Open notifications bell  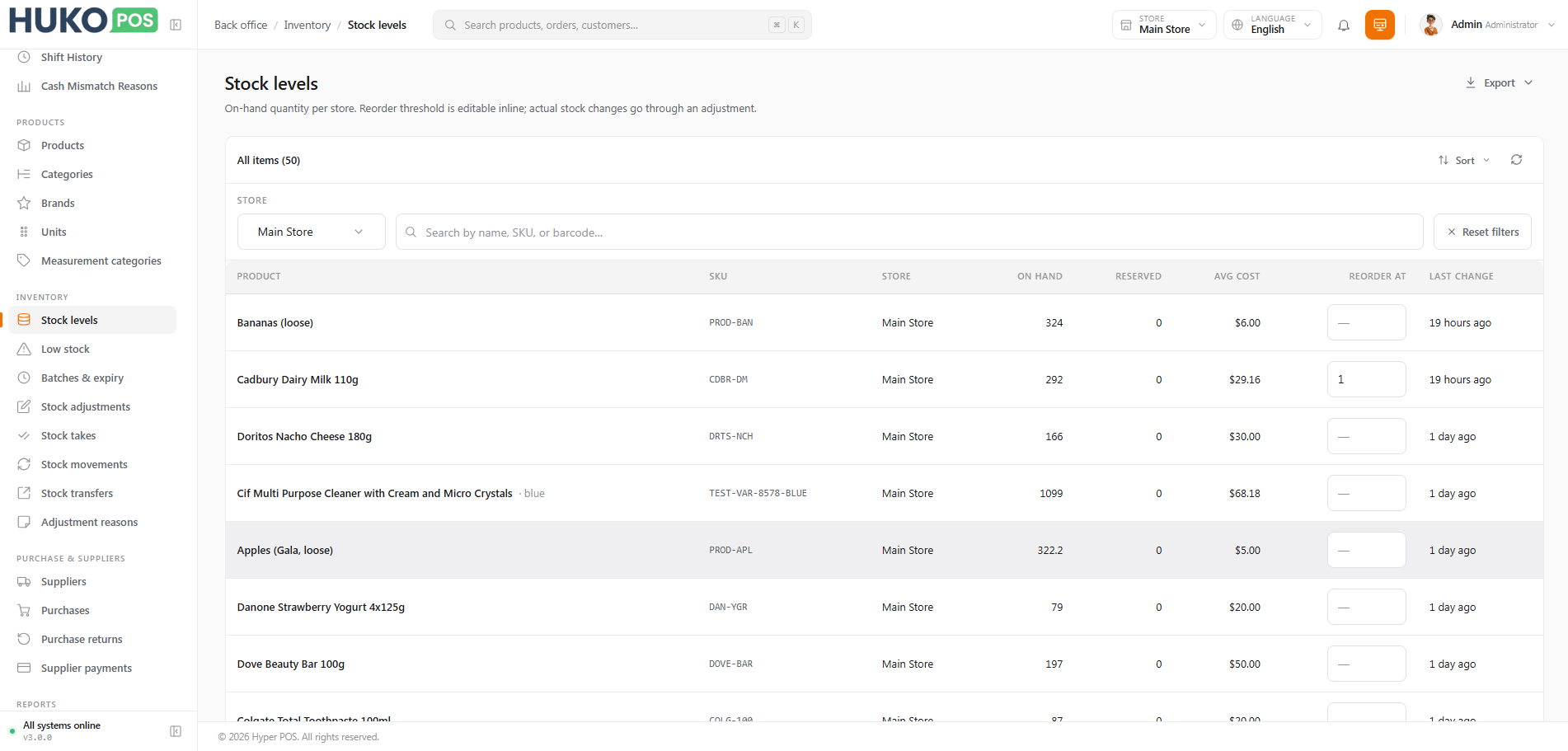[1344, 25]
